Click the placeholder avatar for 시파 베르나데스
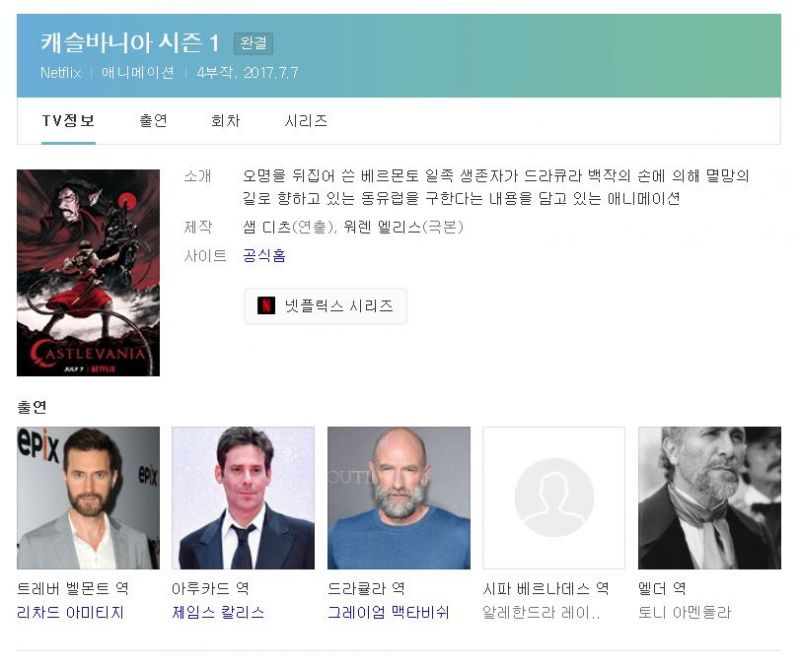The height and width of the screenshot is (667, 800). coord(554,498)
